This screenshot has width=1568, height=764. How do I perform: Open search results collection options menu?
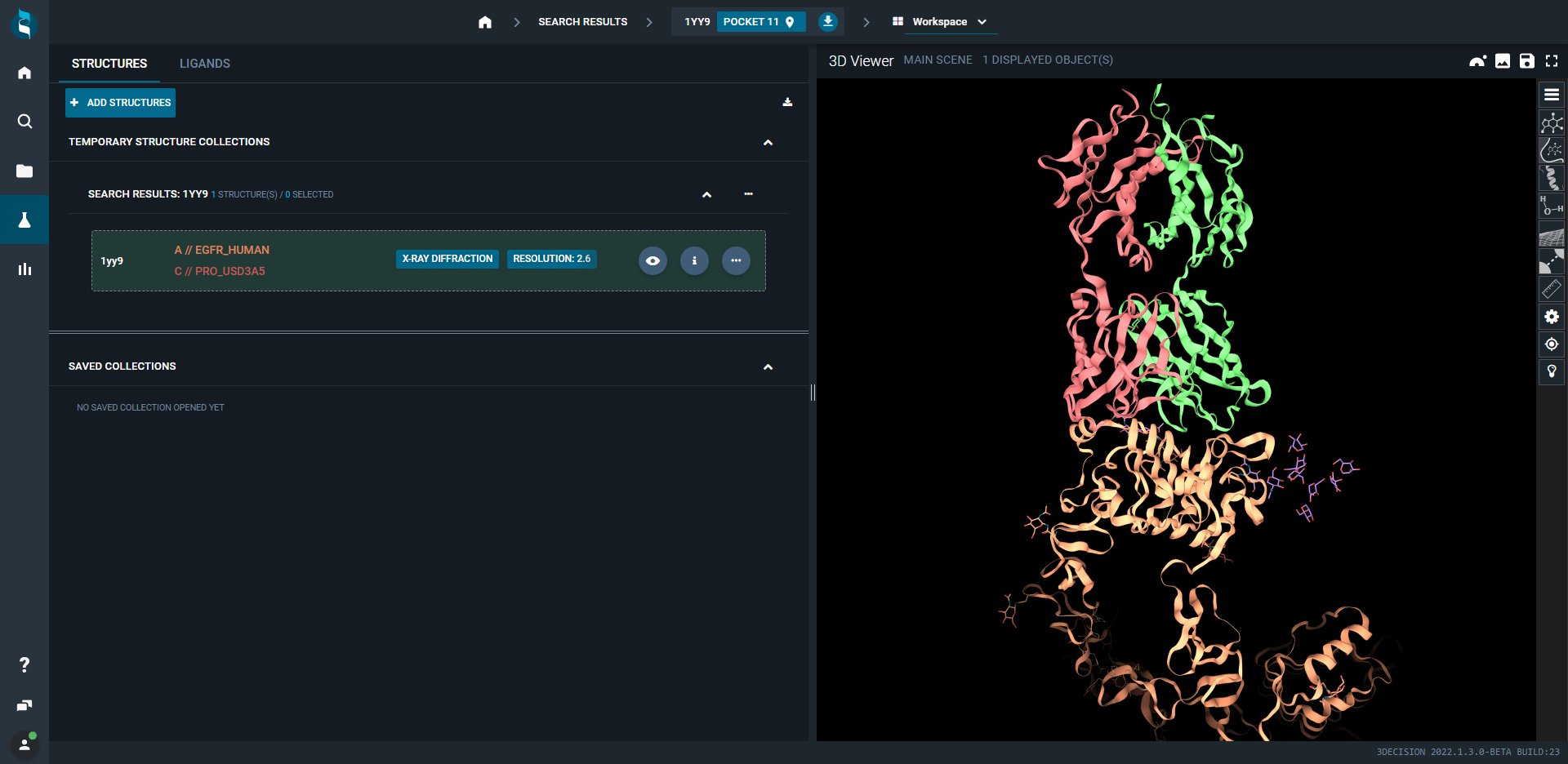click(x=748, y=193)
